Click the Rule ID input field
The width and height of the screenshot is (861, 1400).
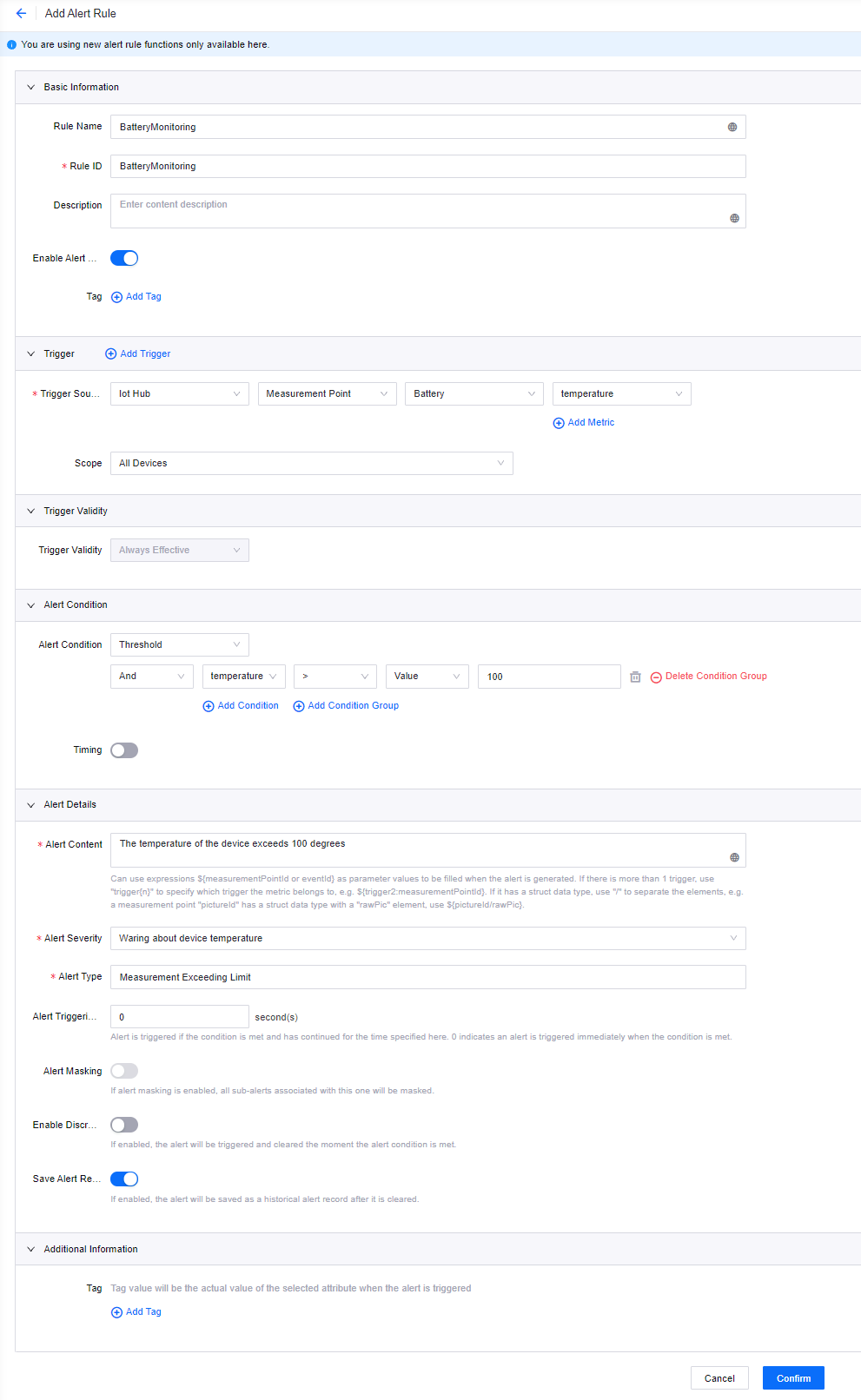coord(427,167)
